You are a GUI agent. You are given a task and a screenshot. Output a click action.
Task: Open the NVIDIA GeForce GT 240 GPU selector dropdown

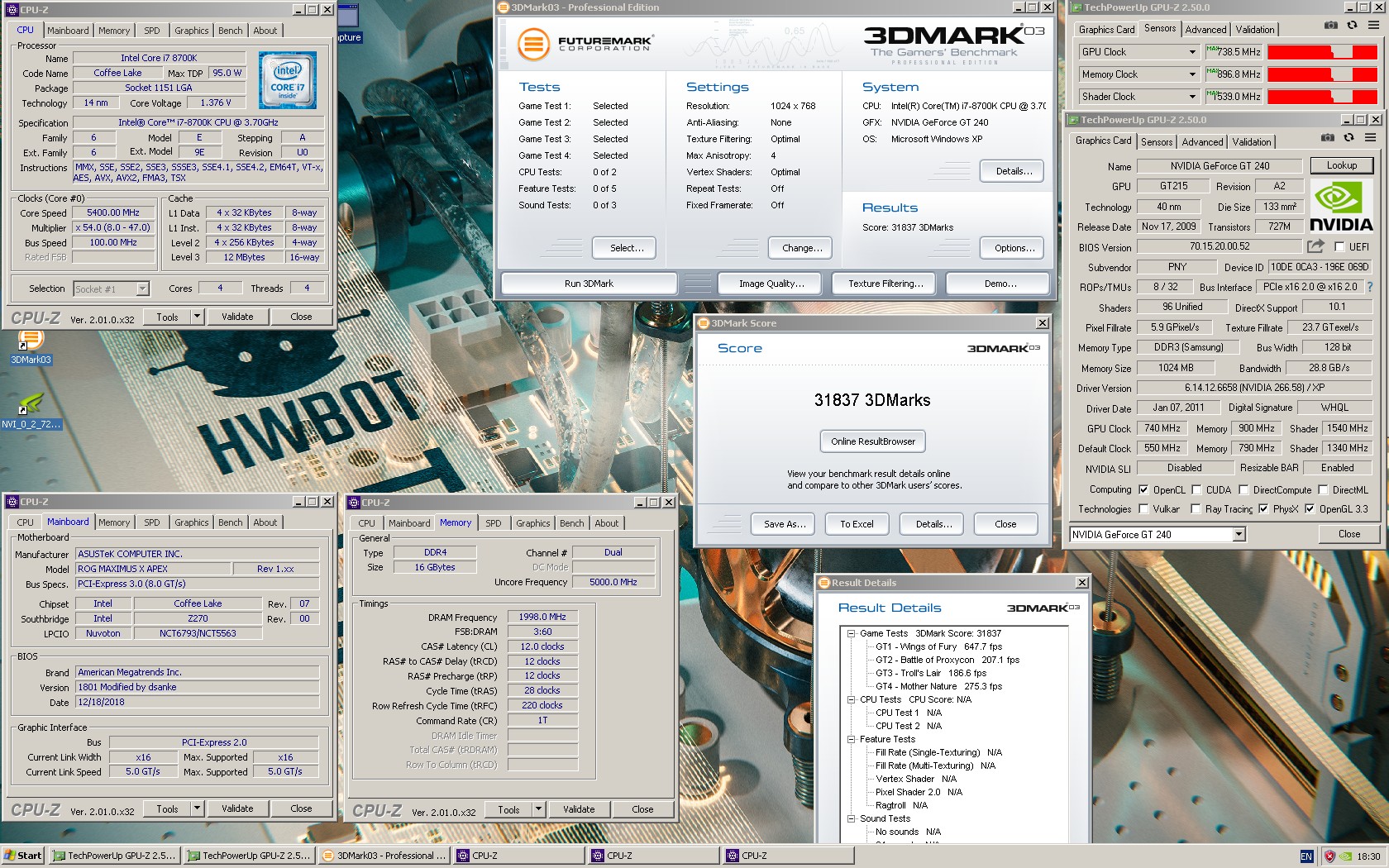point(1239,534)
